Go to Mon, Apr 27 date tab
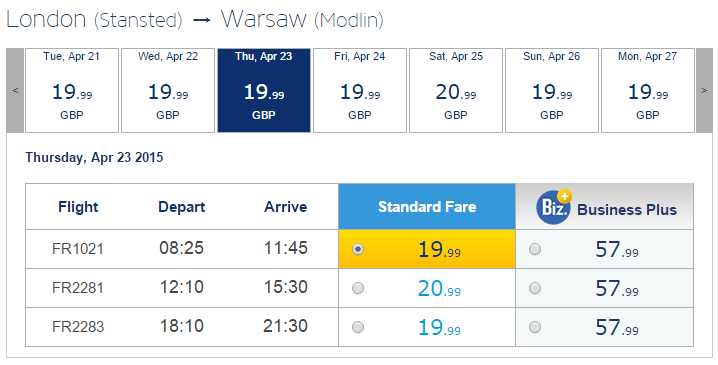The image size is (718, 365). 648,91
